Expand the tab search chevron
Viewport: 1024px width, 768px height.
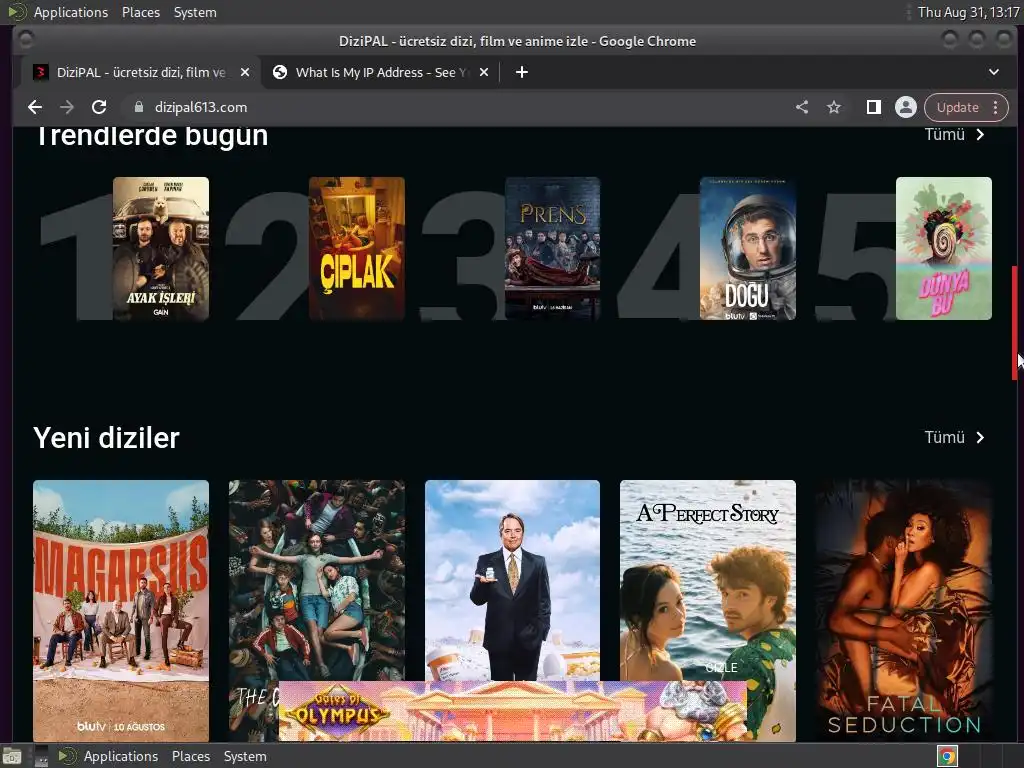(994, 72)
